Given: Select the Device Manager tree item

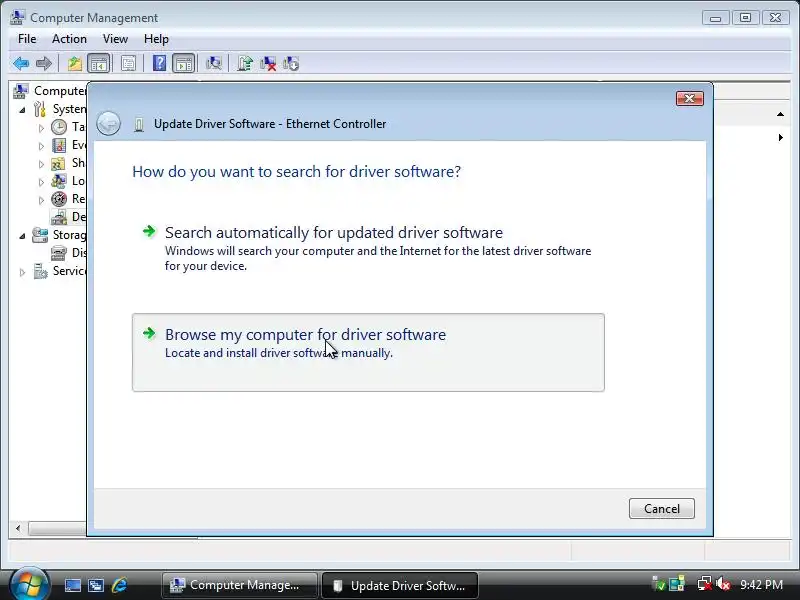Looking at the screenshot, I should (68, 217).
